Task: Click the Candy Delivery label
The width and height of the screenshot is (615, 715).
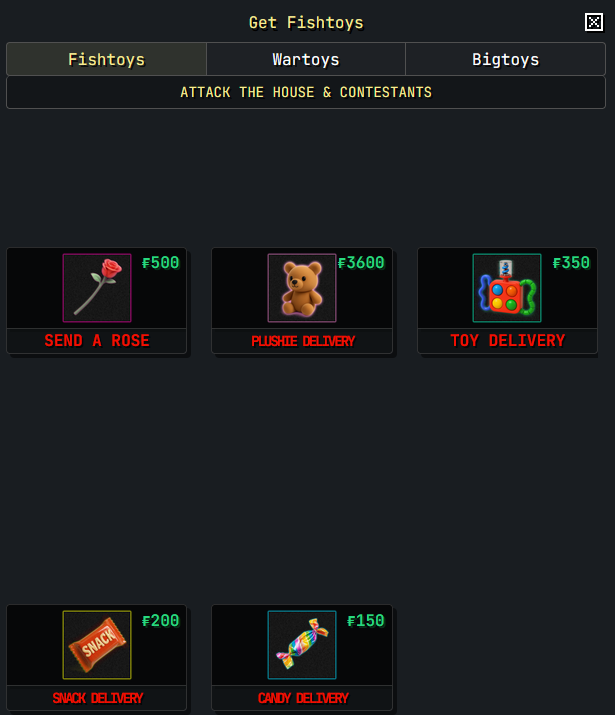Action: (303, 698)
